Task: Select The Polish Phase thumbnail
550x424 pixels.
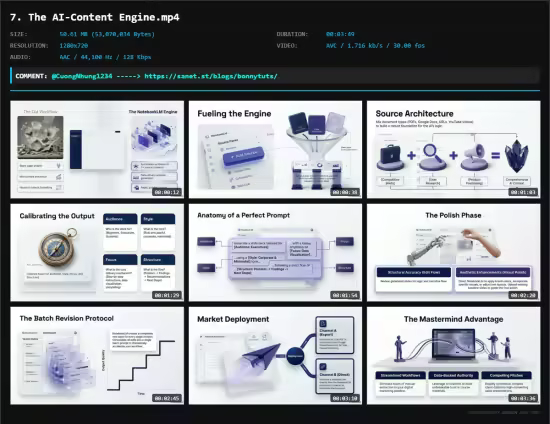Action: point(454,253)
